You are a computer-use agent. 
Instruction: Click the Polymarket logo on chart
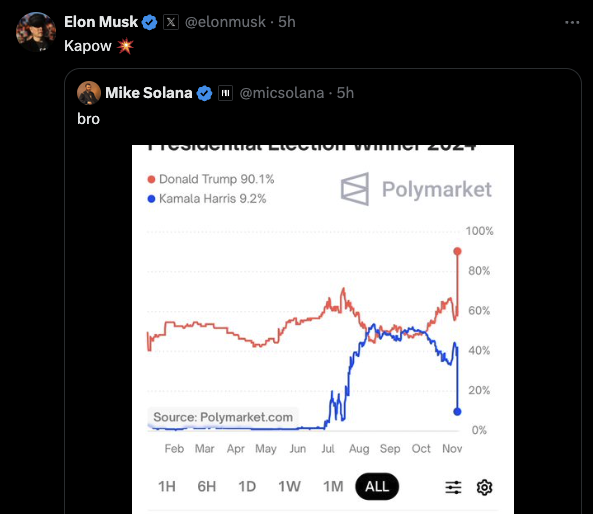416,189
